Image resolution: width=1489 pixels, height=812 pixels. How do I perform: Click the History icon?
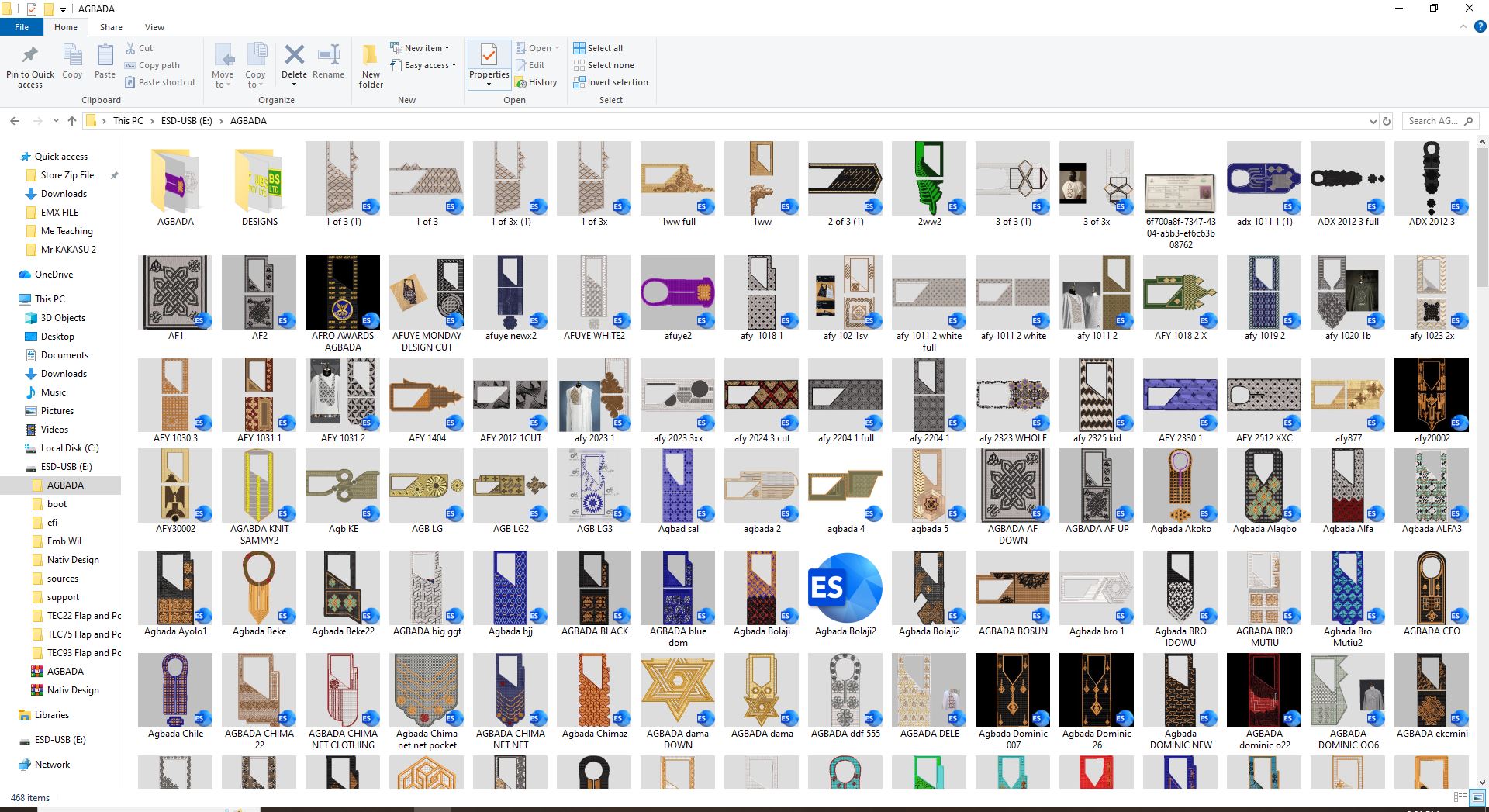[x=535, y=82]
